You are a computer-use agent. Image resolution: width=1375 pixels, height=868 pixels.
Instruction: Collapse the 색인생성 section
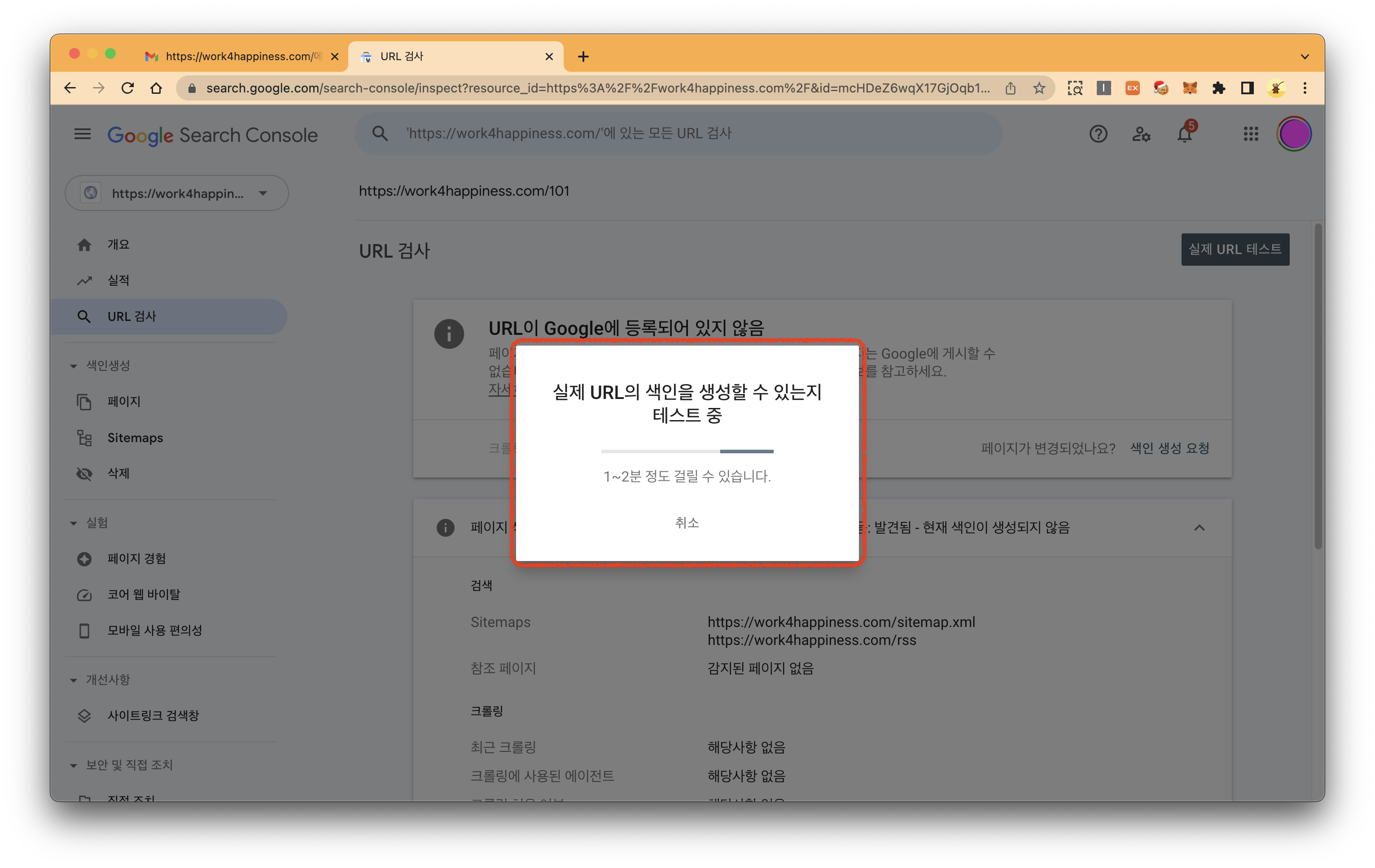(73, 365)
